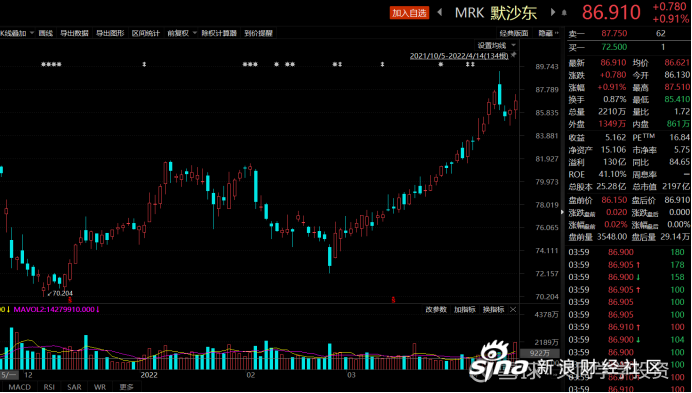The width and height of the screenshot is (692, 393).
Task: Click the 盘后量 value 29.14万
Action: tap(675, 237)
